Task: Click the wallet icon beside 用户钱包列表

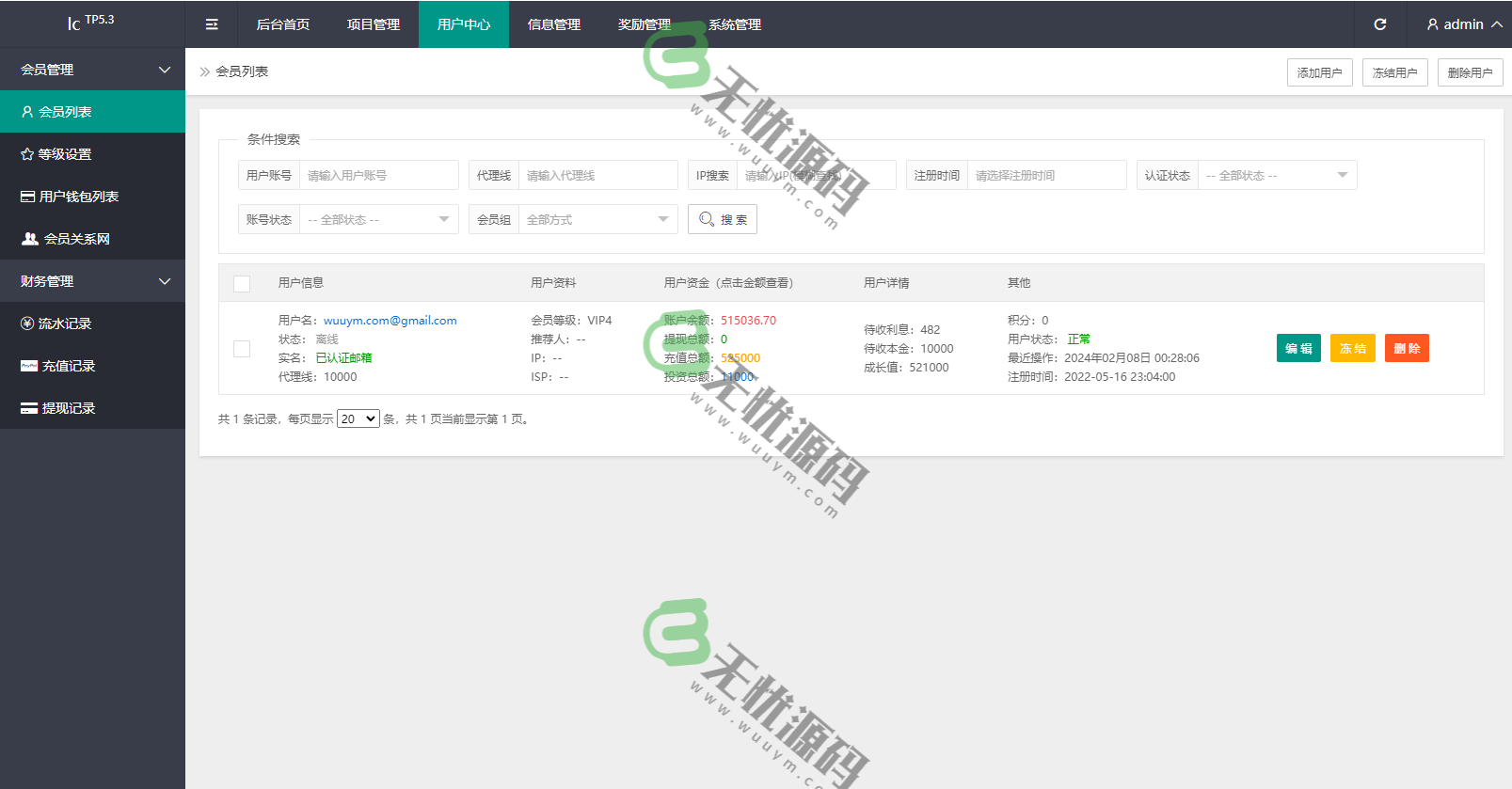Action: coord(27,197)
